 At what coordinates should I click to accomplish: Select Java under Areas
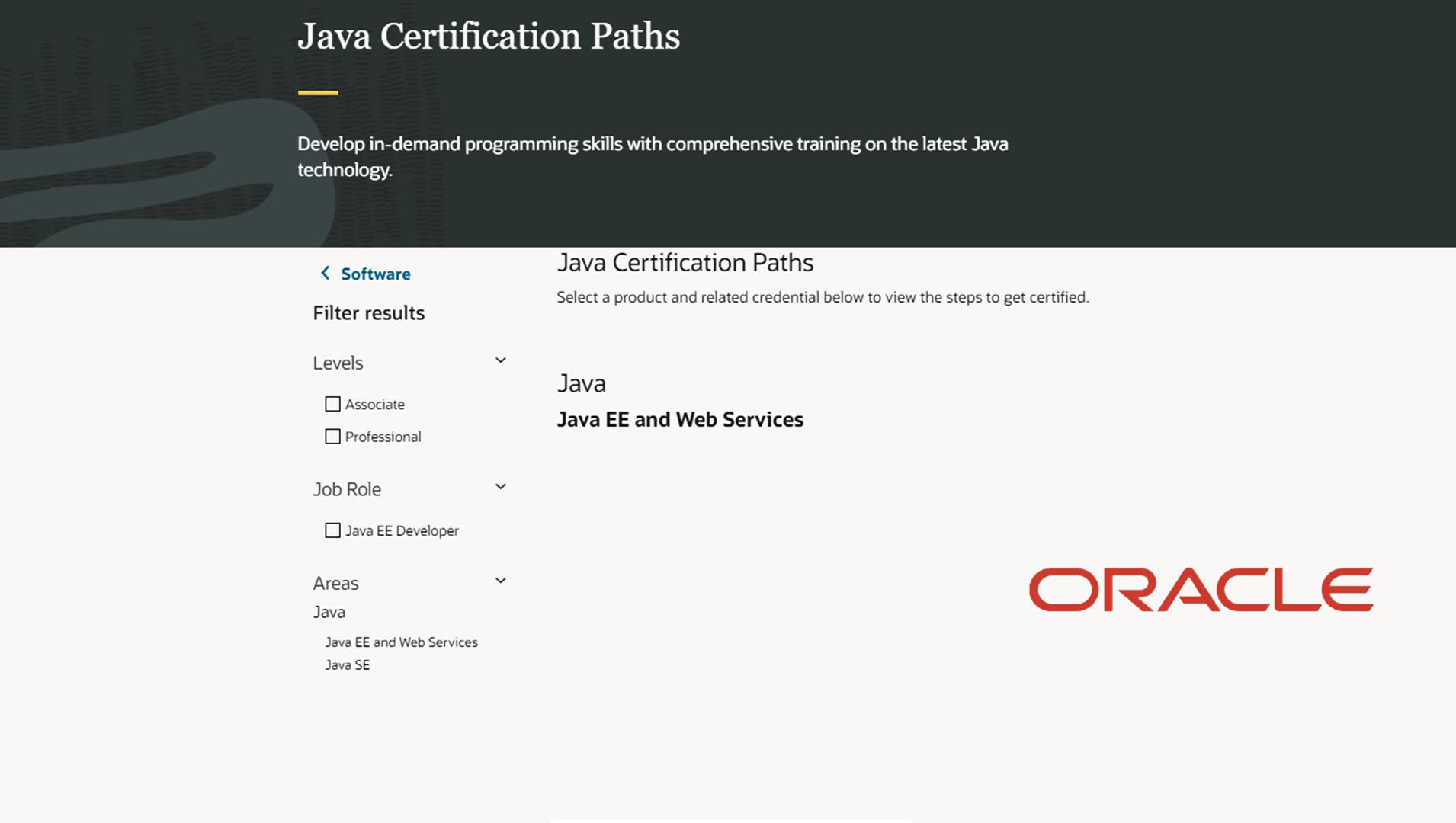click(x=329, y=611)
